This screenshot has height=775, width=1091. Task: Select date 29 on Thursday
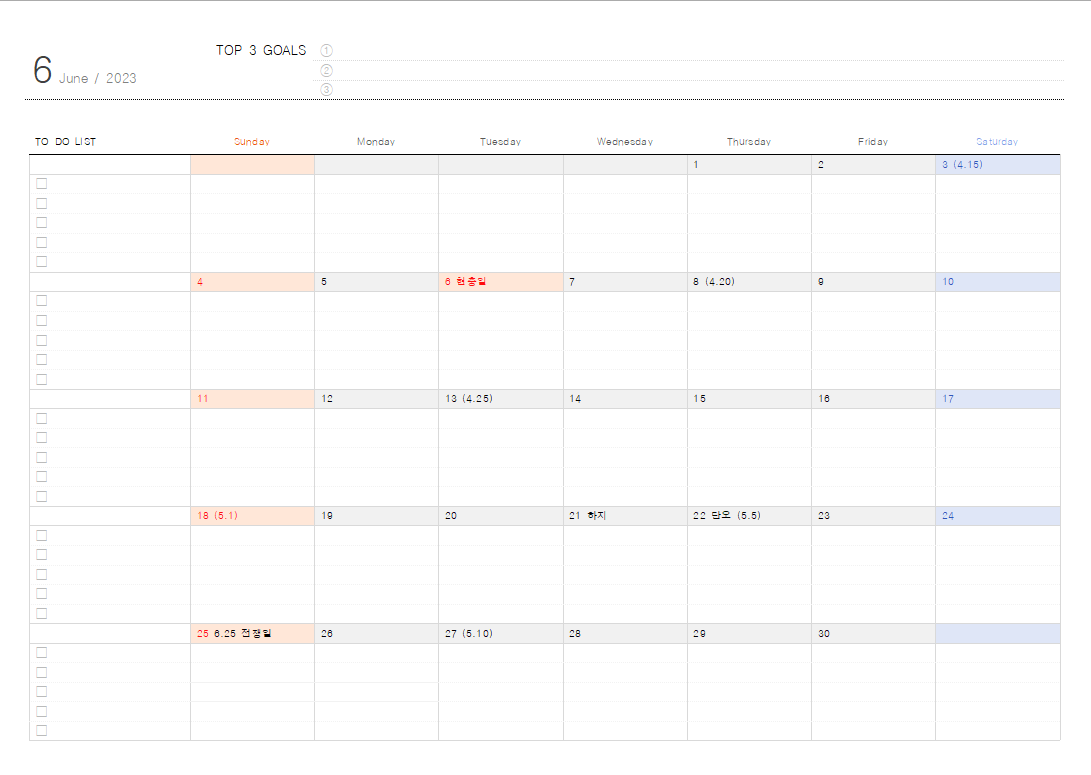tap(749, 633)
